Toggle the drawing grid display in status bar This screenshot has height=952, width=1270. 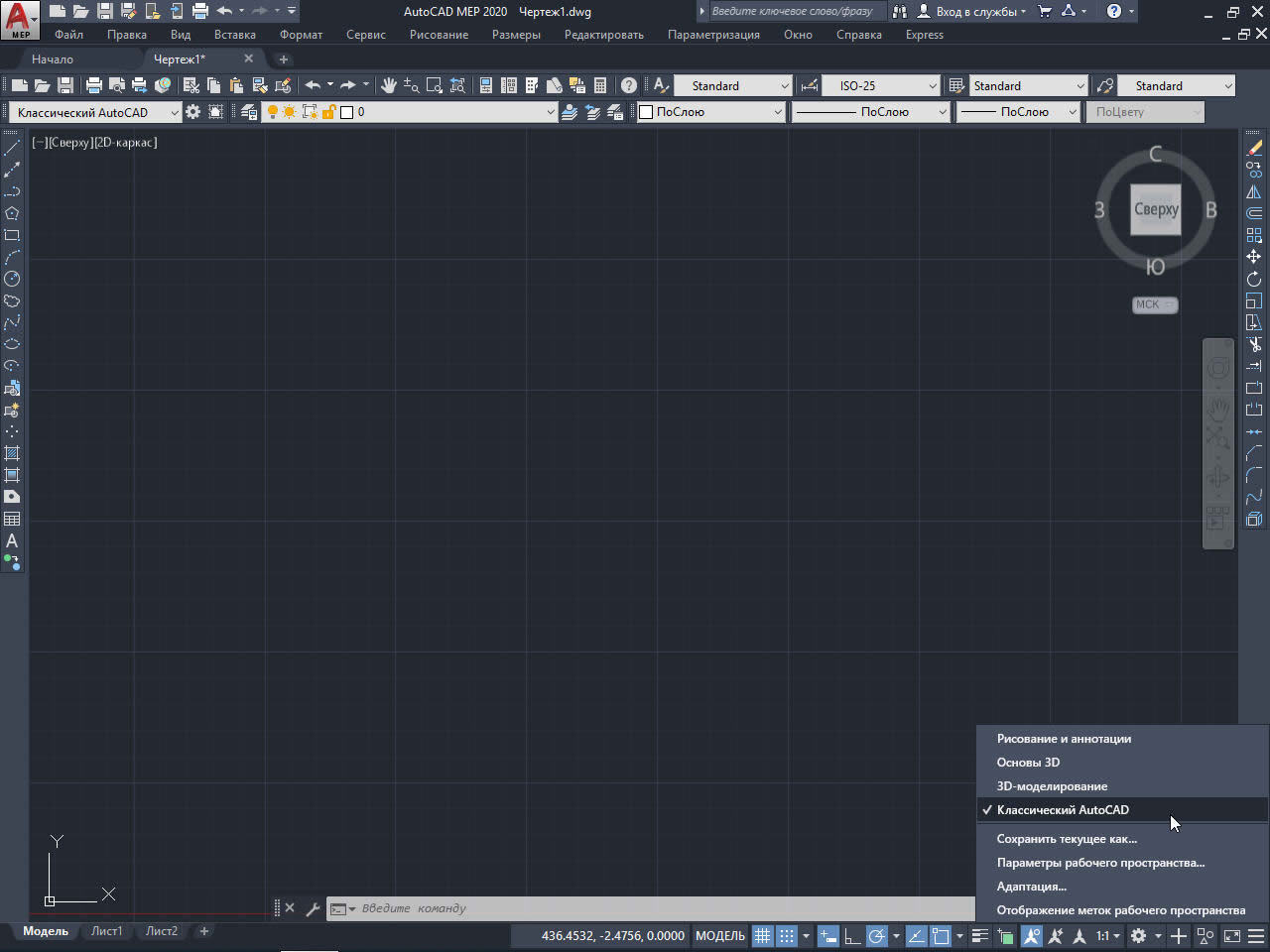tap(762, 935)
